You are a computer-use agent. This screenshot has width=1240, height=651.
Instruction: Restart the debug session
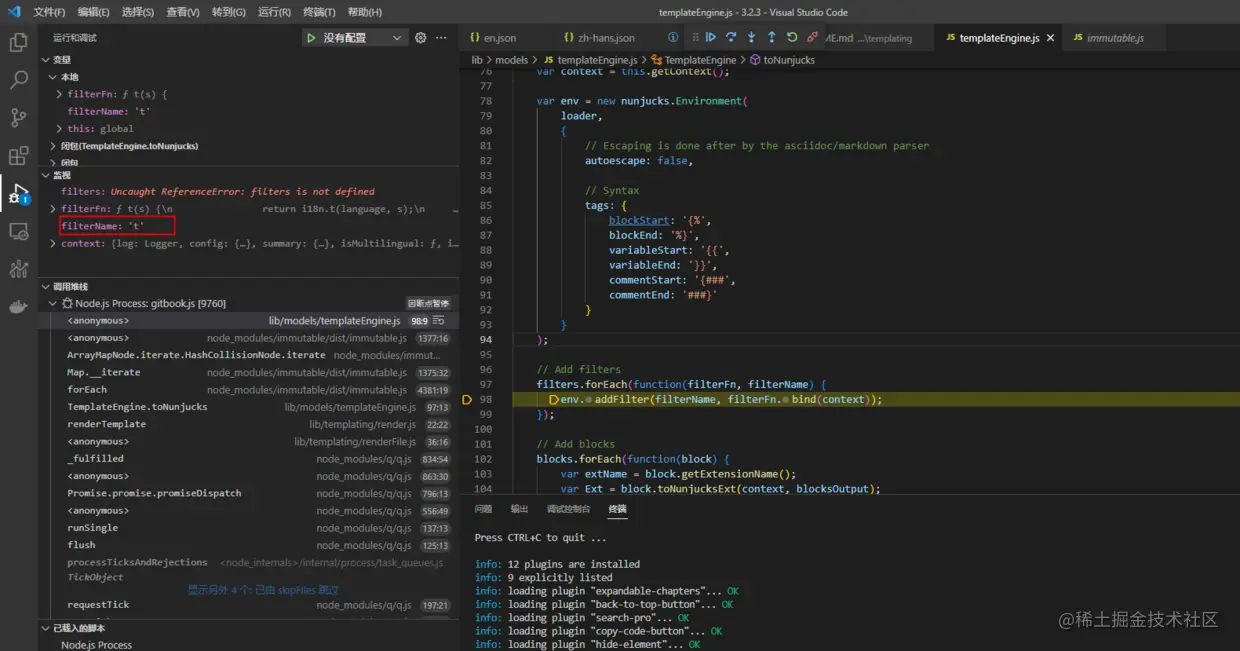(792, 38)
